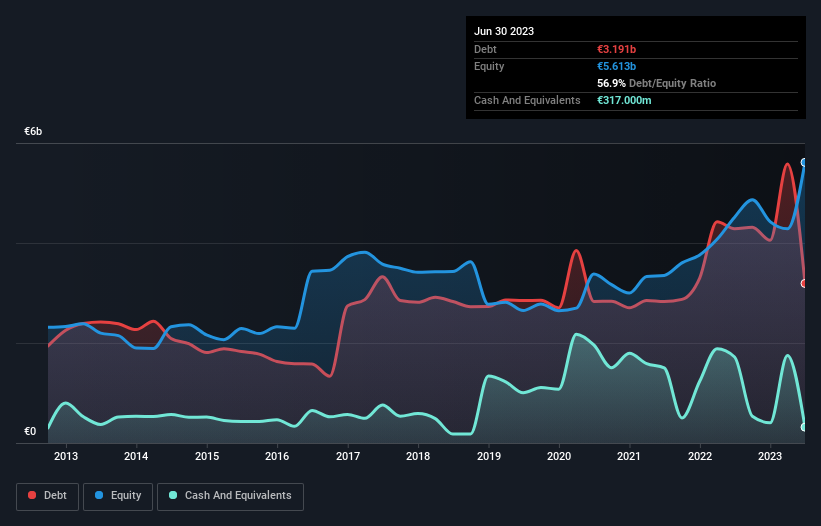This screenshot has width=821, height=526.
Task: Click the blue Equity legend dot
Action: (99, 495)
